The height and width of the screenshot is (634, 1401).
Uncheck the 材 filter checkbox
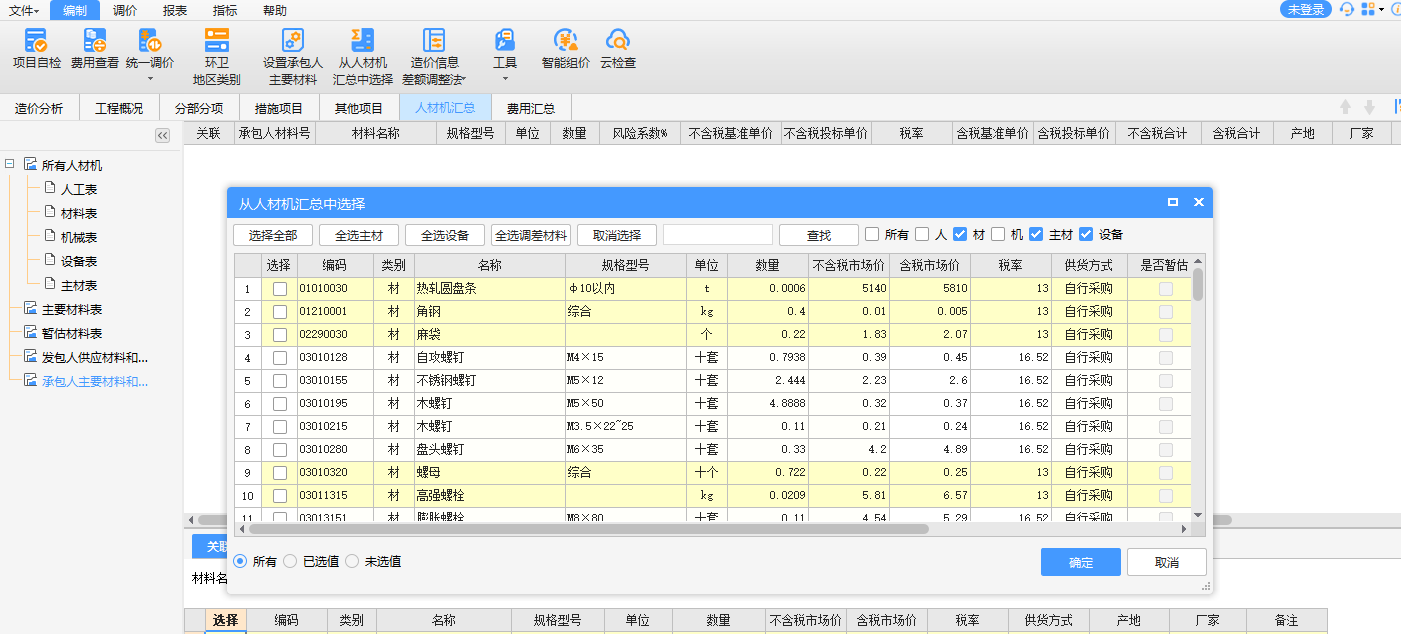pos(960,234)
